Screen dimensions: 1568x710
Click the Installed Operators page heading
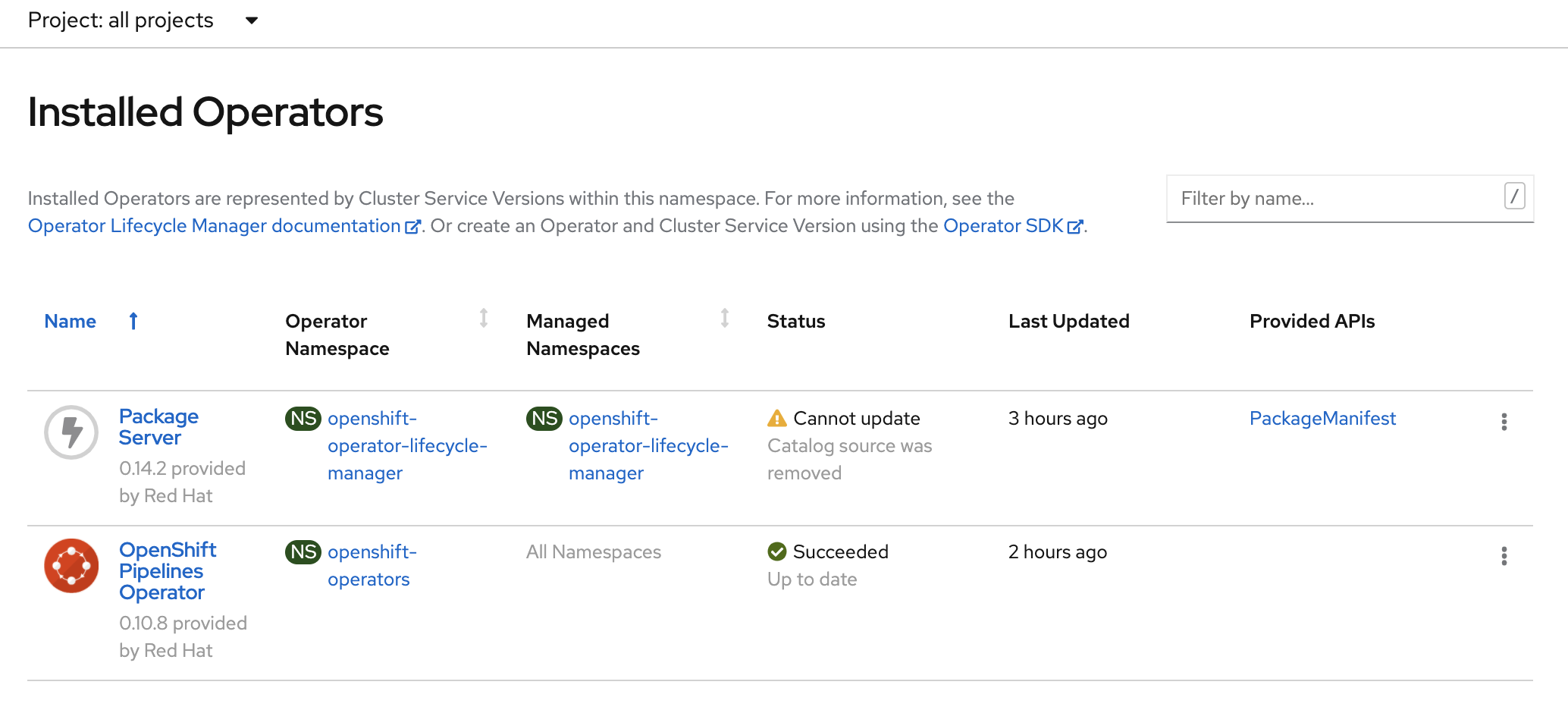click(205, 112)
